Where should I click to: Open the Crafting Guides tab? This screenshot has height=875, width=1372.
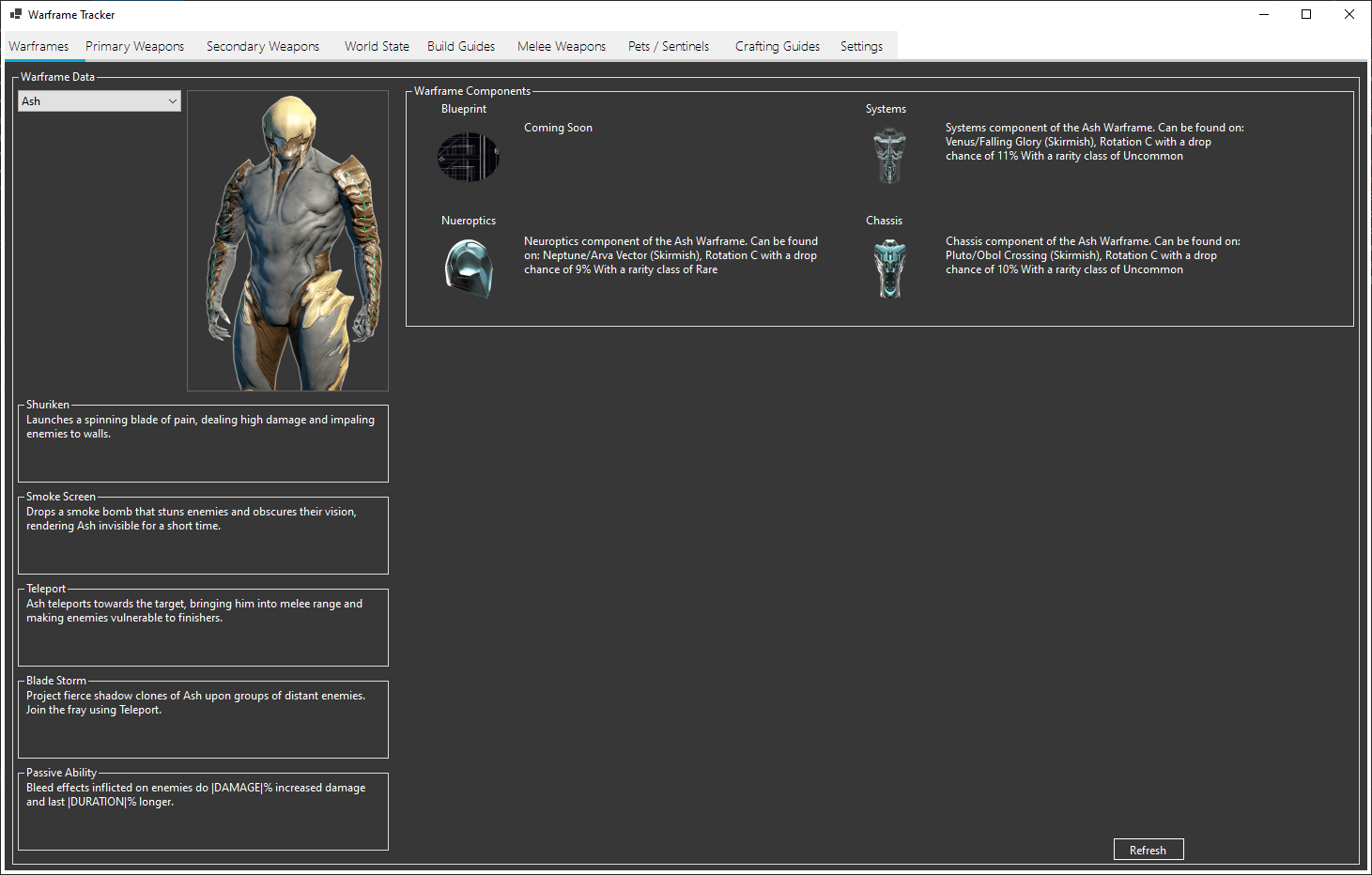tap(777, 45)
